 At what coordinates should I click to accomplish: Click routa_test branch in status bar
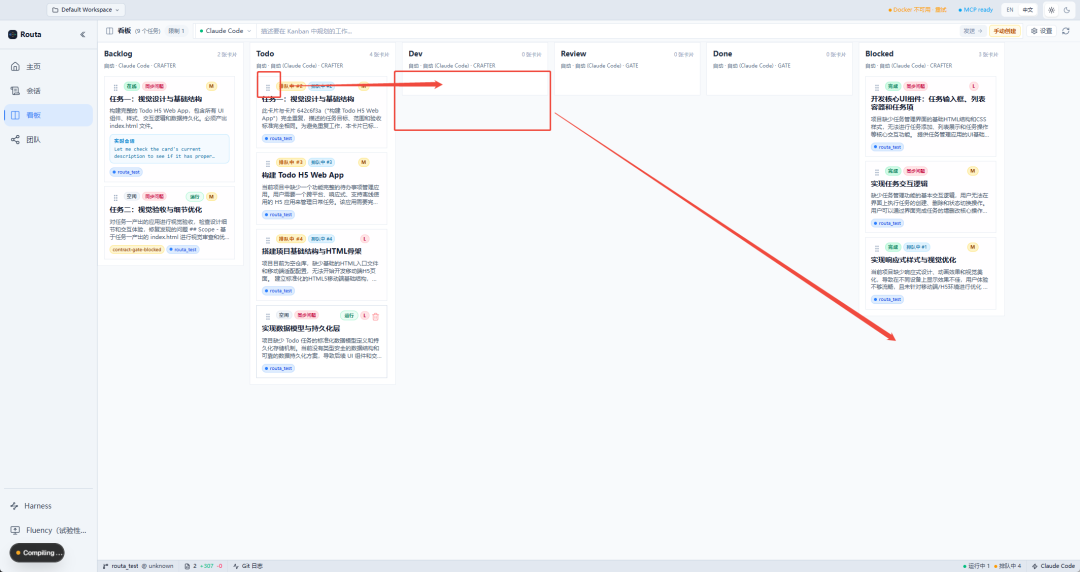click(138, 566)
